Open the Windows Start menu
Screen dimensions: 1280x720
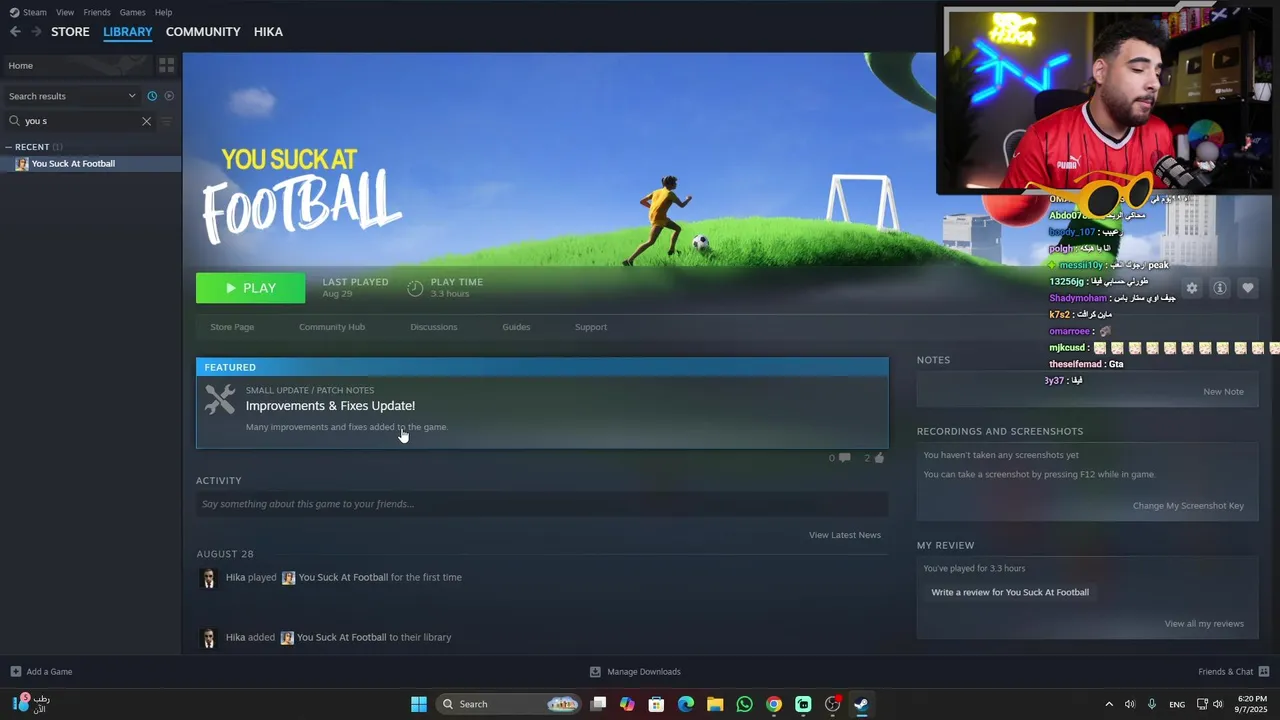point(419,704)
